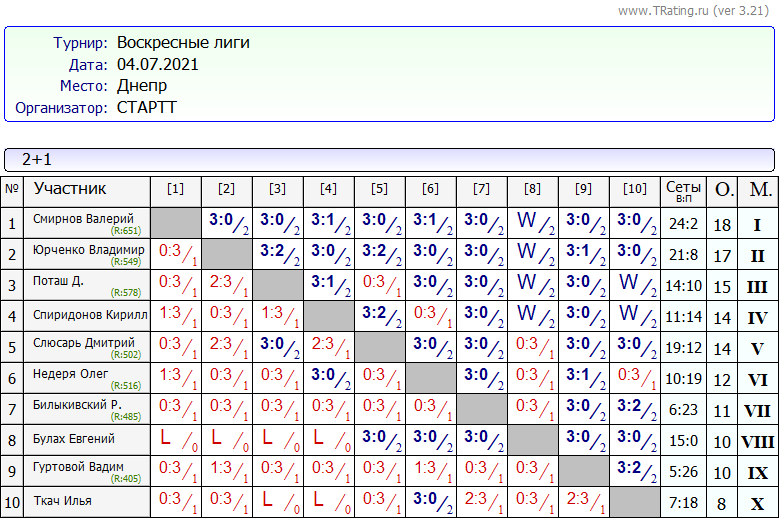
Task: Click the date value 04.07.2021
Action: click(x=157, y=65)
